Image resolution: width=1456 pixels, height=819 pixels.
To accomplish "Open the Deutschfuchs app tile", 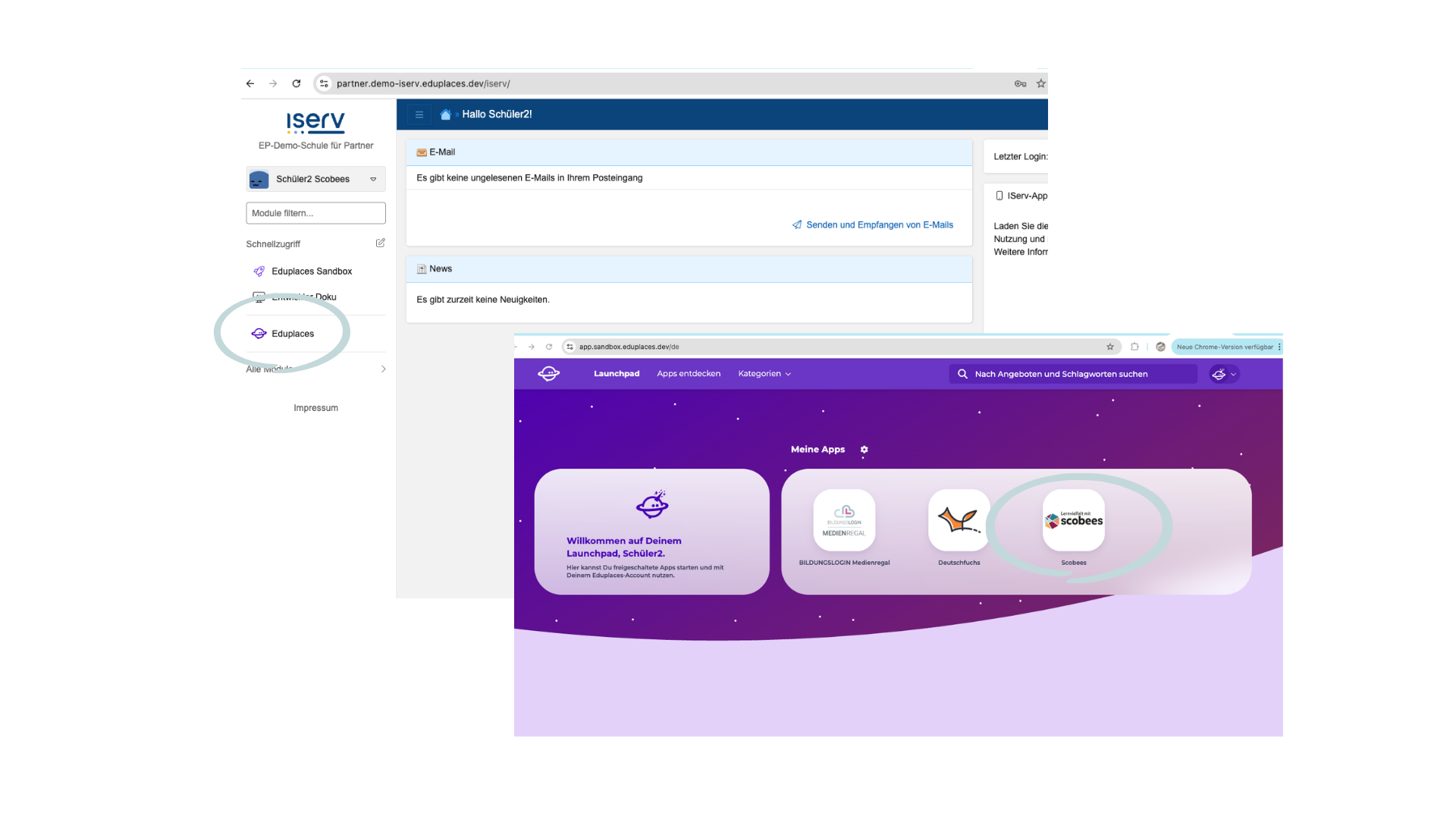I will (959, 520).
